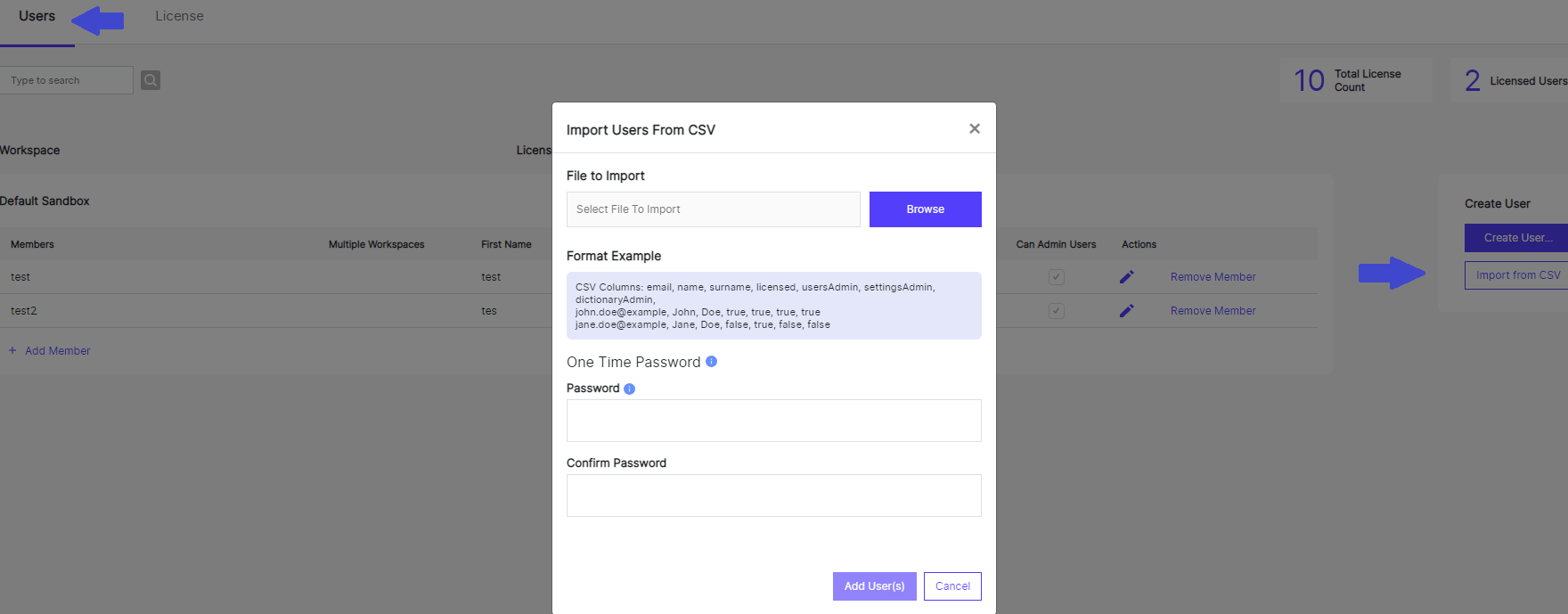This screenshot has width=1568, height=614.
Task: Remove Member link for test row
Action: [x=1213, y=277]
